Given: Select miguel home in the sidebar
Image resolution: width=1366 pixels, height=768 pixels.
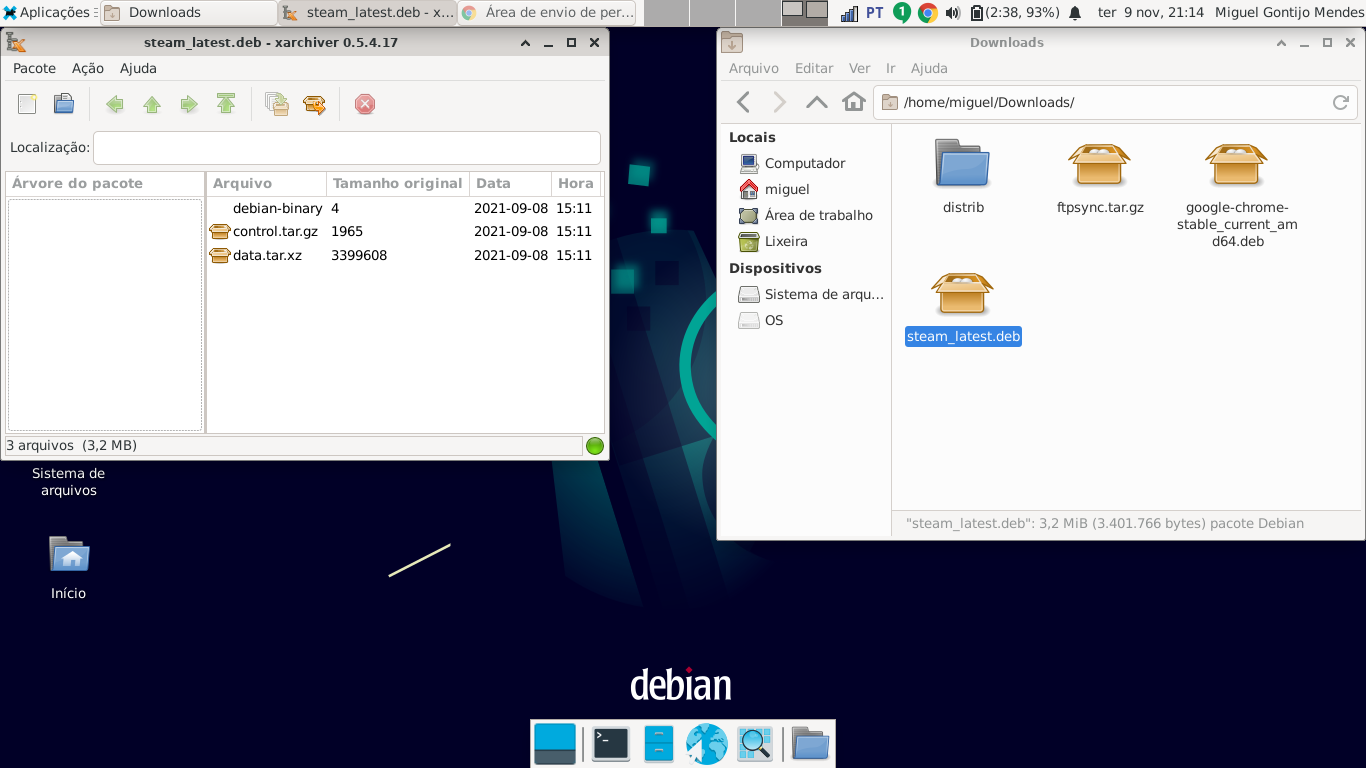Looking at the screenshot, I should click(806, 189).
